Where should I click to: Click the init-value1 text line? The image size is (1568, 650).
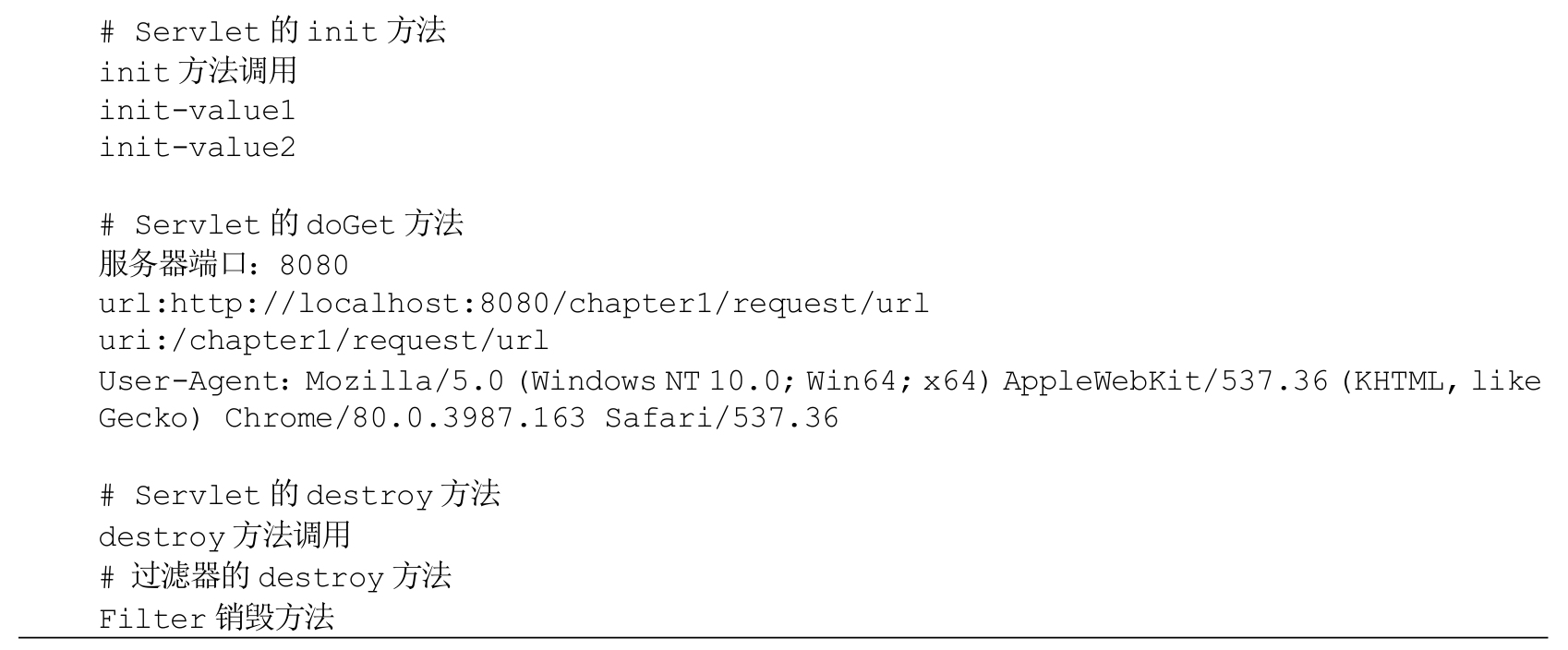(197, 111)
